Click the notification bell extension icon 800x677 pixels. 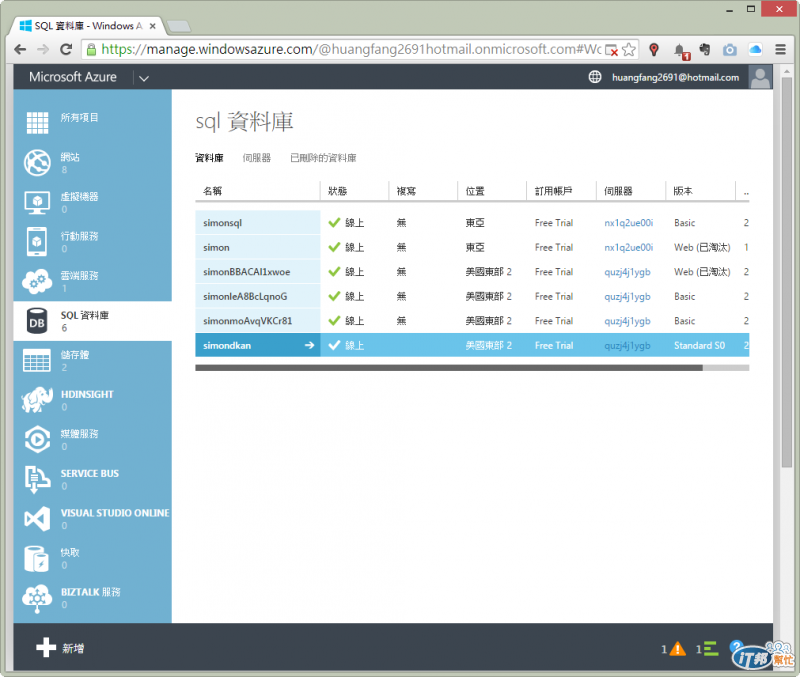681,51
